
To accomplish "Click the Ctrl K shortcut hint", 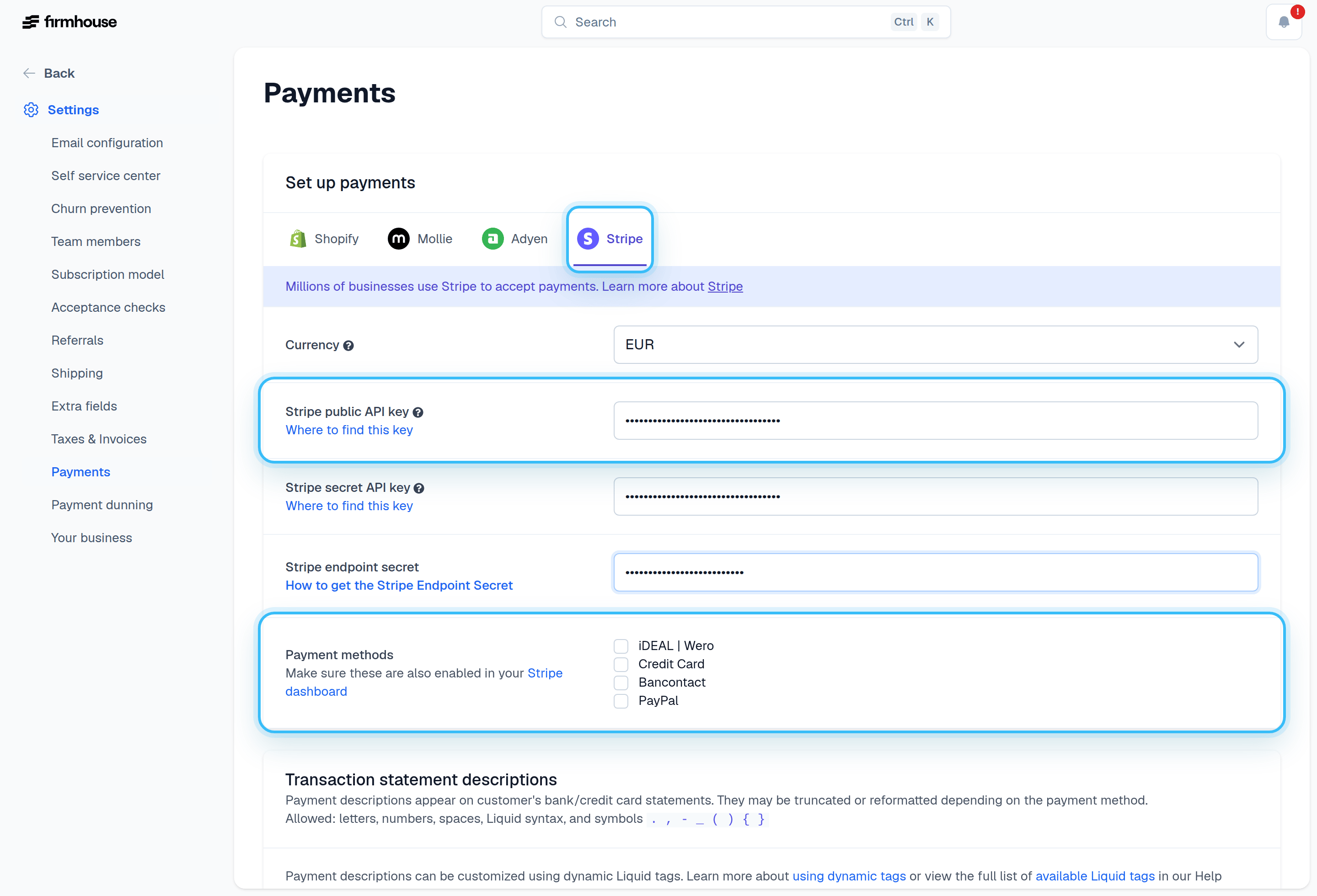I will (x=914, y=22).
